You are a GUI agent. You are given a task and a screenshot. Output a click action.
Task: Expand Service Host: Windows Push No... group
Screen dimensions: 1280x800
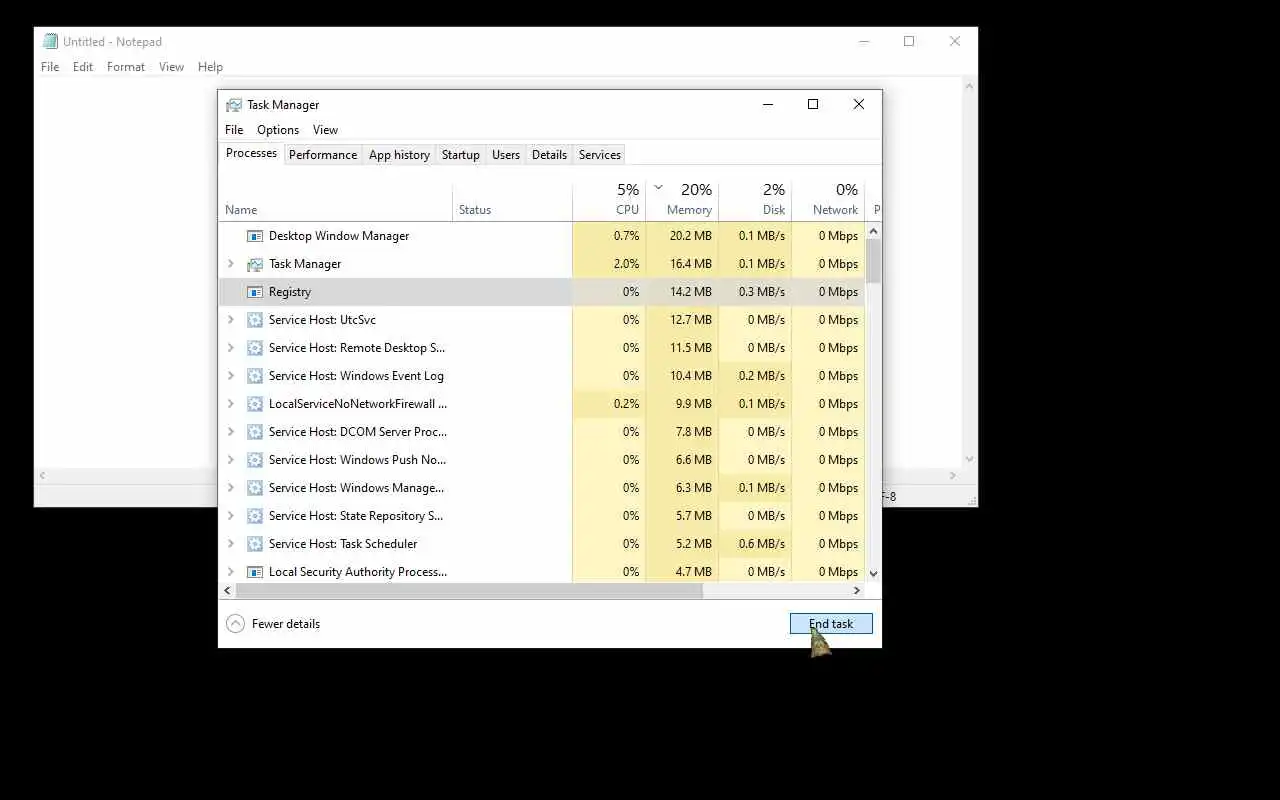pyautogui.click(x=231, y=460)
